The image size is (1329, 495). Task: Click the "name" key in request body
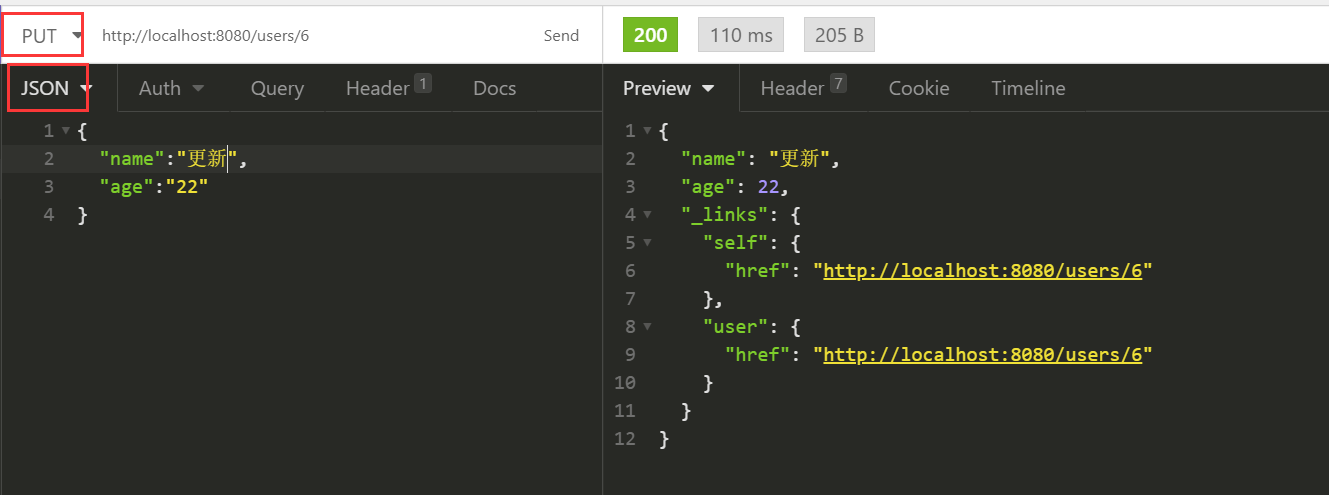tap(132, 159)
